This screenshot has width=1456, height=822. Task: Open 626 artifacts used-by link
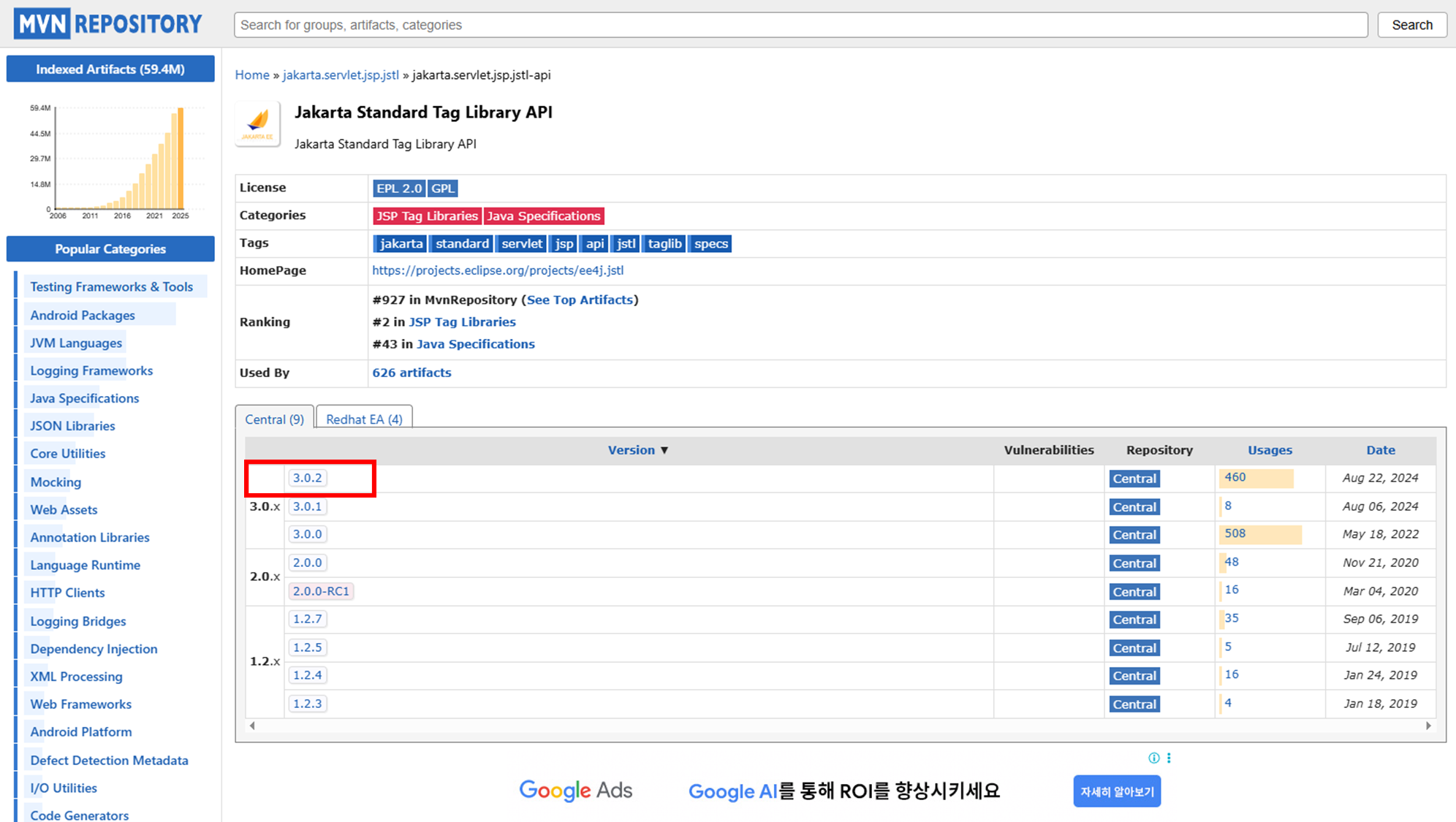click(412, 373)
